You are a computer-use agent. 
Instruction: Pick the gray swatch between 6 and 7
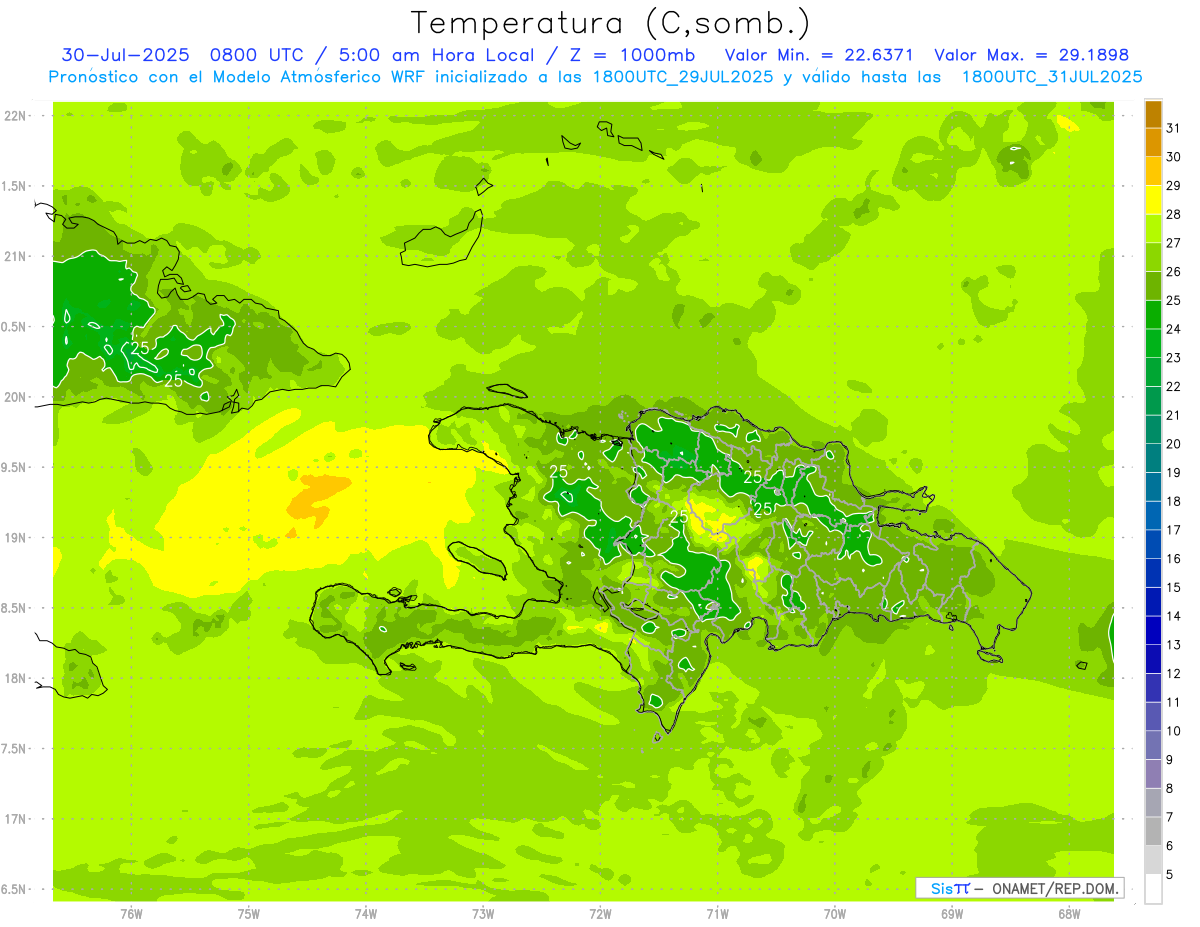[1153, 831]
